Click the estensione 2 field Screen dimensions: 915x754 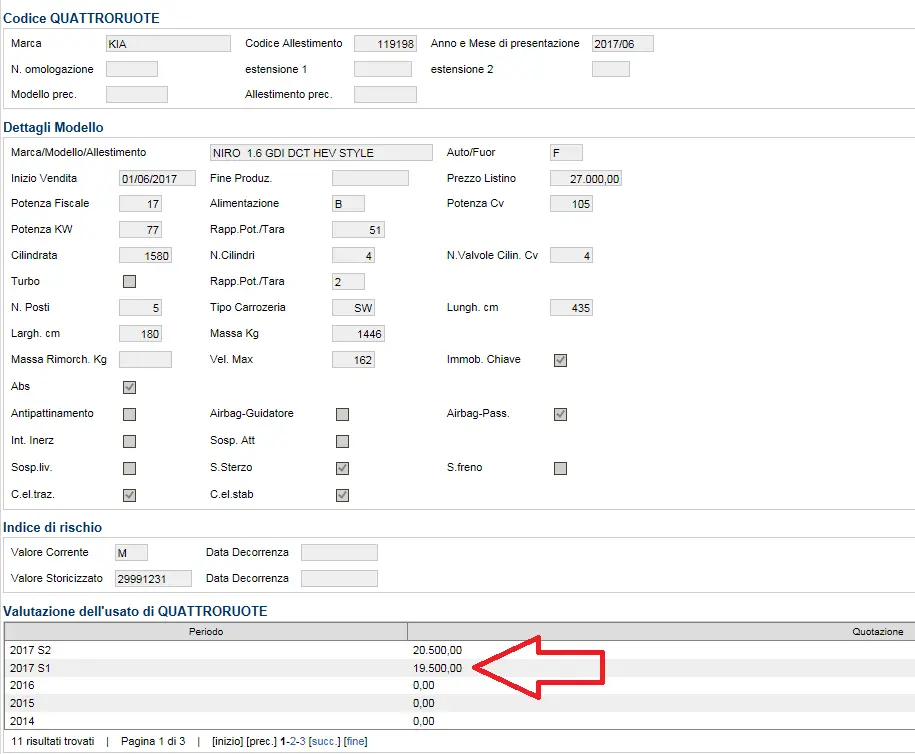(611, 69)
